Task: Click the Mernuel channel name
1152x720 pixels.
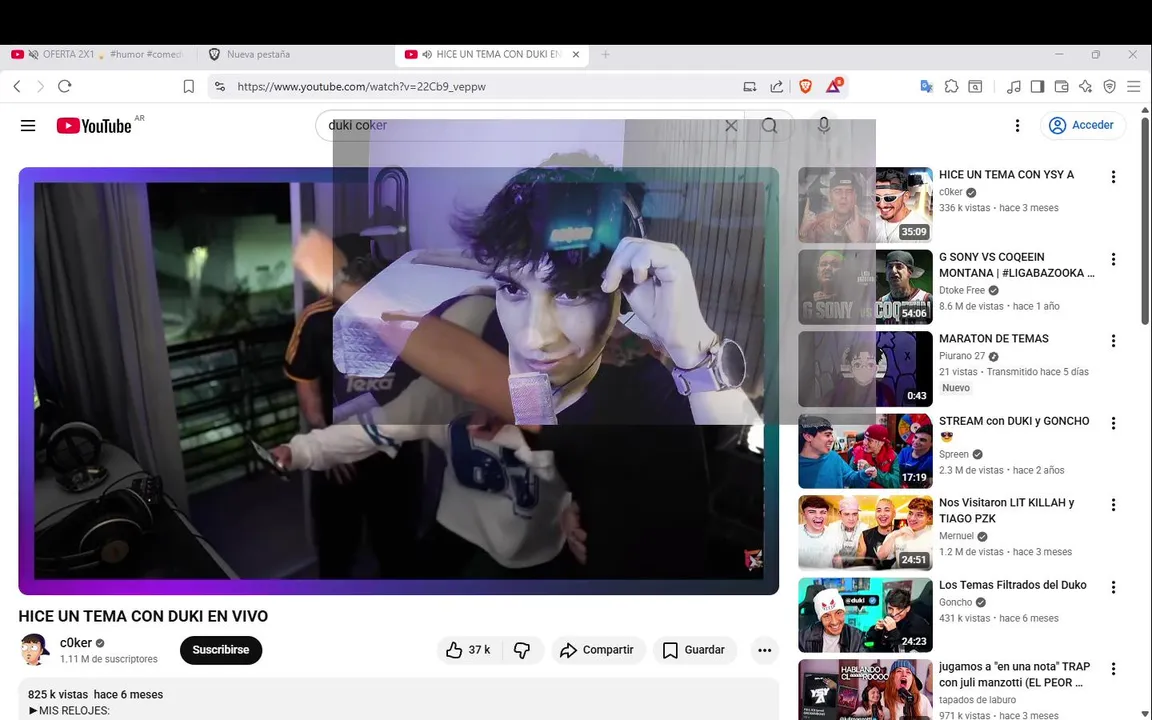Action: pos(957,536)
